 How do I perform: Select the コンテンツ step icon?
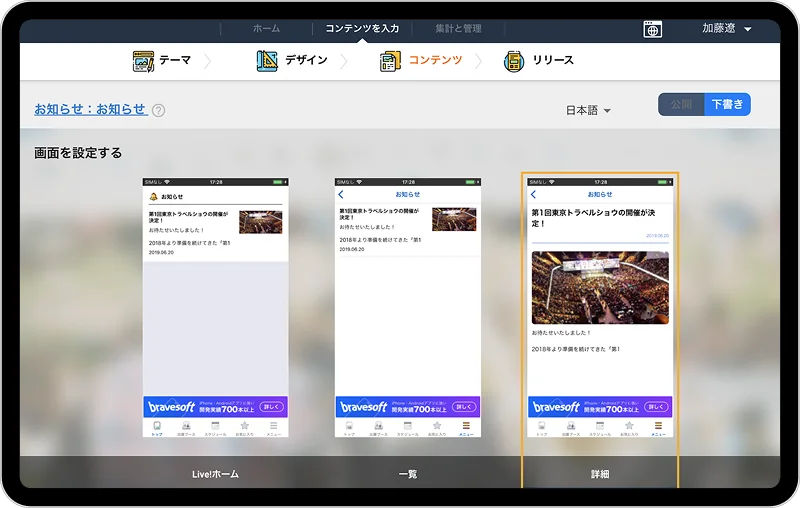(x=390, y=61)
